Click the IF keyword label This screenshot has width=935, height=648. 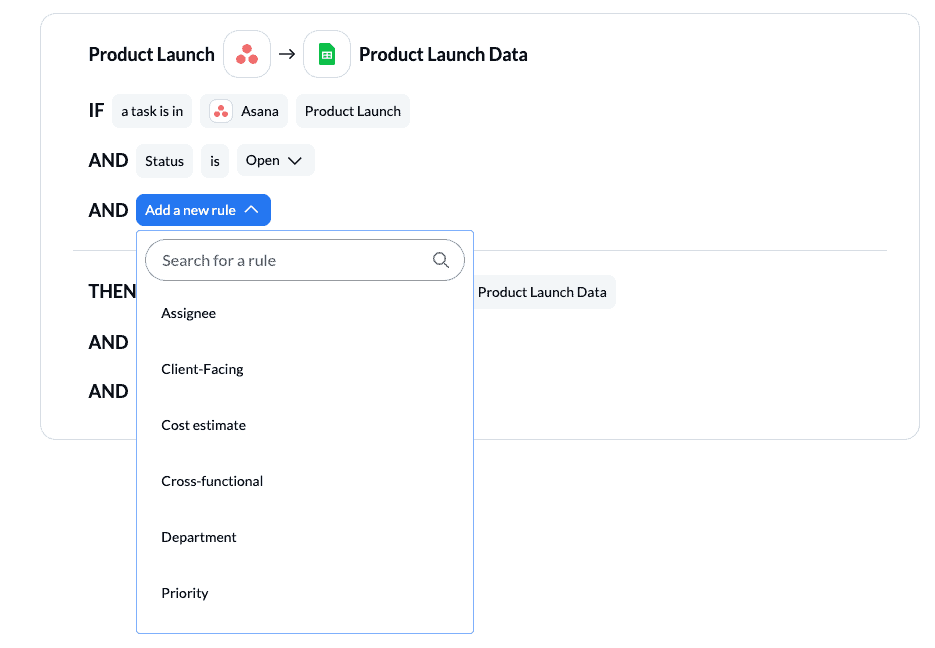point(96,110)
